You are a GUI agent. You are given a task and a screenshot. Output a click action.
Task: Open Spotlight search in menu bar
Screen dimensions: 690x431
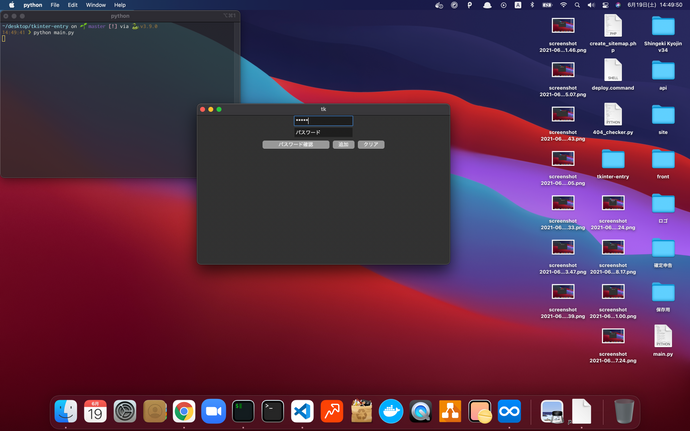(x=577, y=5)
